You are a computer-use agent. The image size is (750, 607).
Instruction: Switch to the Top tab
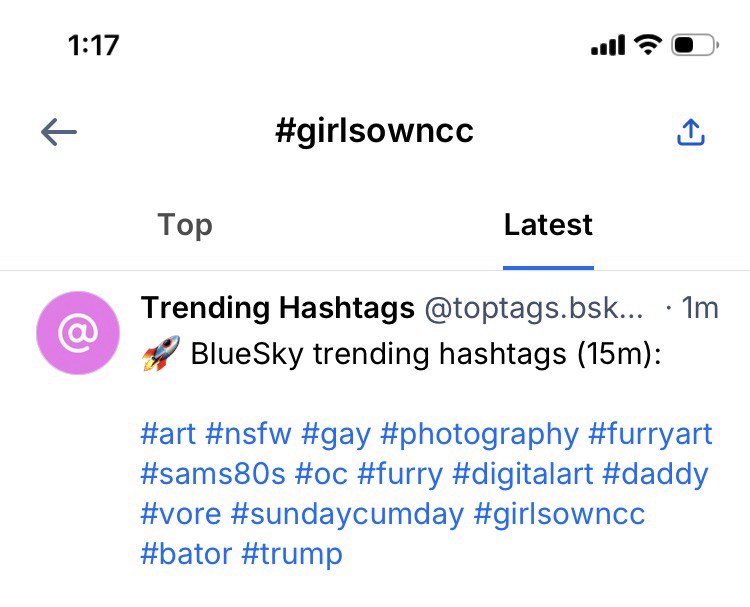click(185, 225)
